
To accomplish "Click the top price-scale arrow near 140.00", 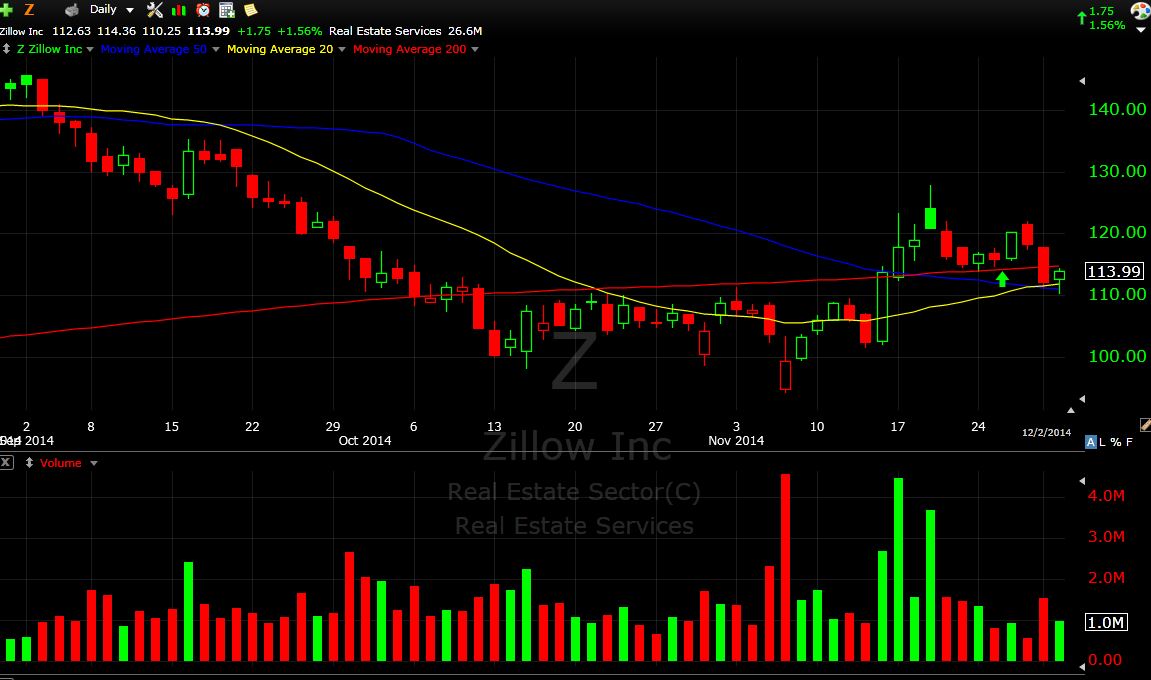I will click(1082, 81).
